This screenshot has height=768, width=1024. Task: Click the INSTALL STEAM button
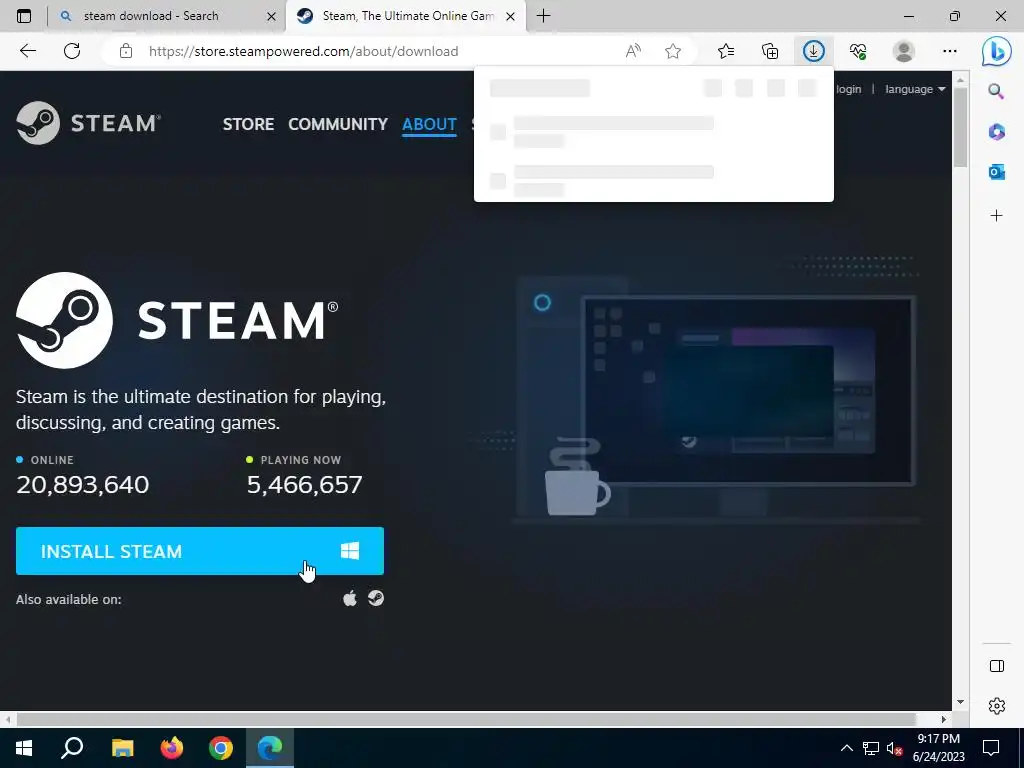tap(200, 551)
